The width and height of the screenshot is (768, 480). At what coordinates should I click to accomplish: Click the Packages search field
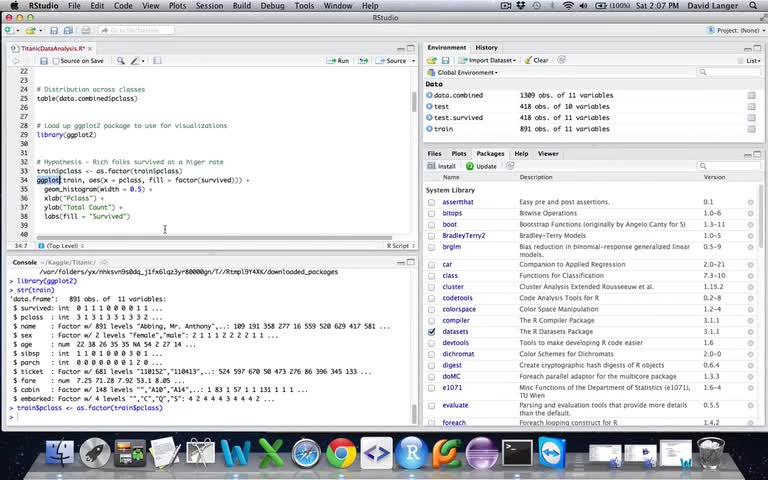tap(729, 166)
